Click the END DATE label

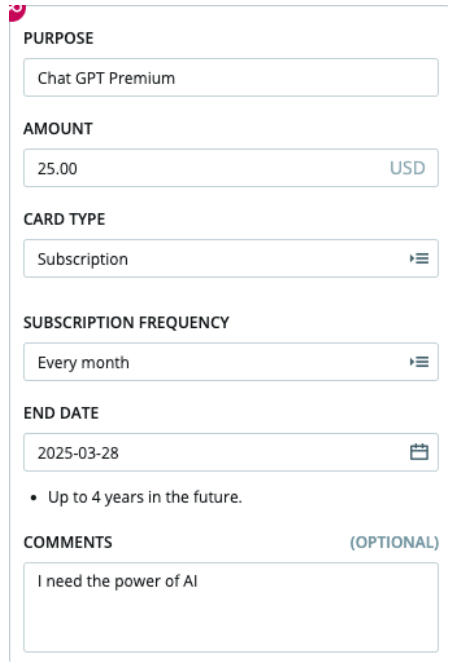pos(61,413)
